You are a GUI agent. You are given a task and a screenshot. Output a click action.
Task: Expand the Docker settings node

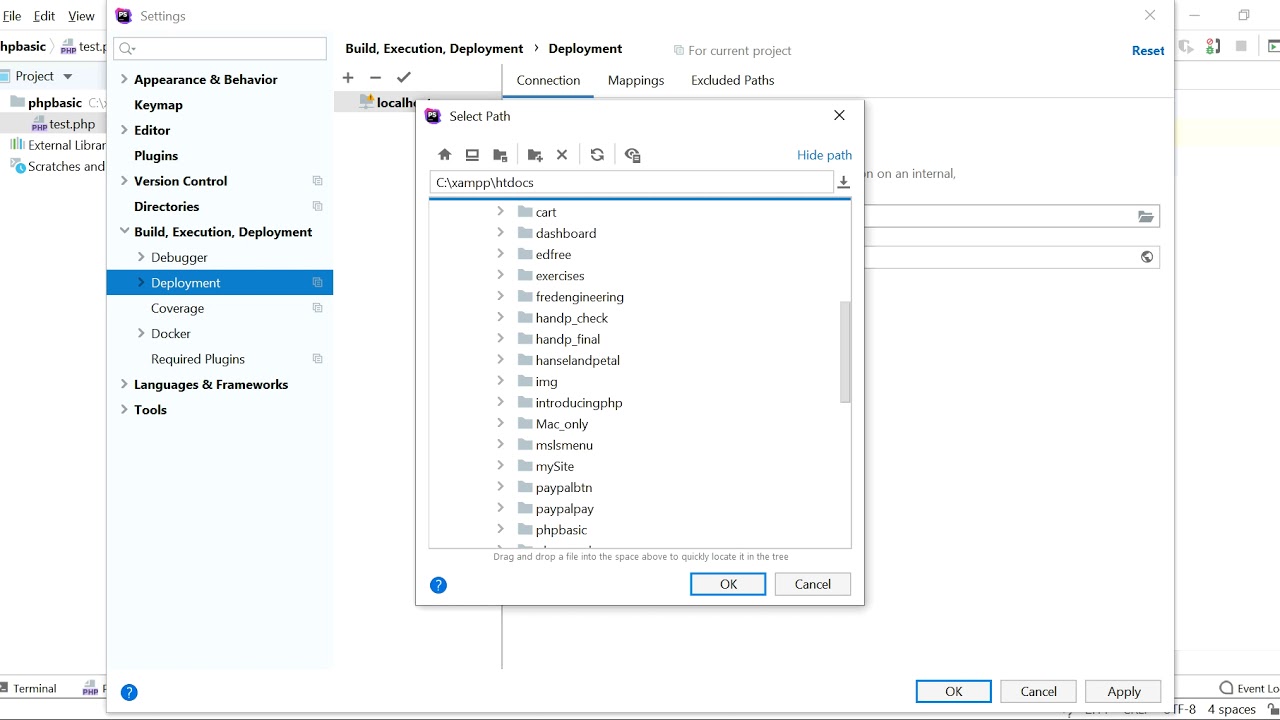(x=141, y=333)
